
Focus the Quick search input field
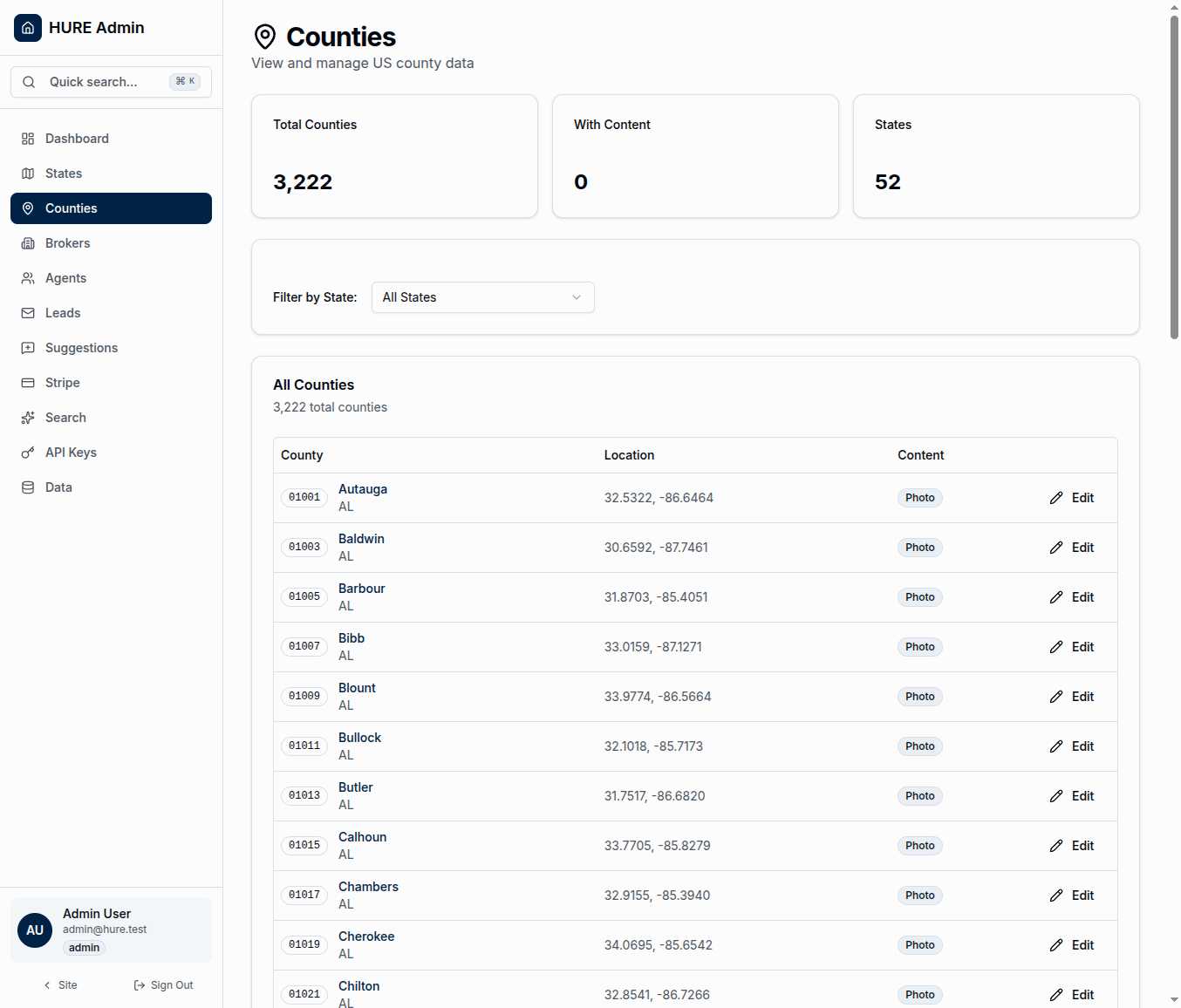click(105, 82)
